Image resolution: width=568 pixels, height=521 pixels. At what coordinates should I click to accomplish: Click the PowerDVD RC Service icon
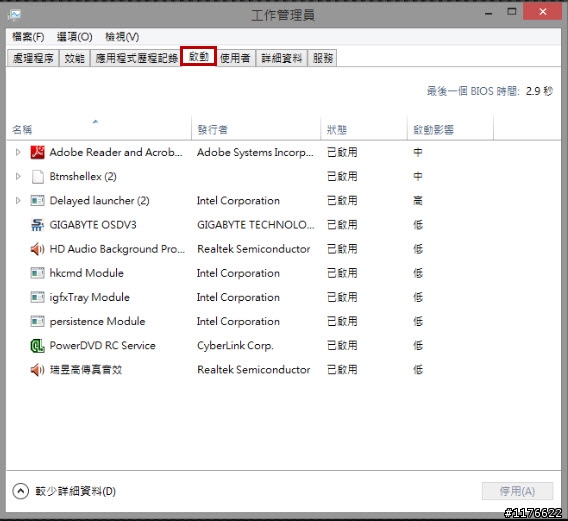click(x=37, y=346)
